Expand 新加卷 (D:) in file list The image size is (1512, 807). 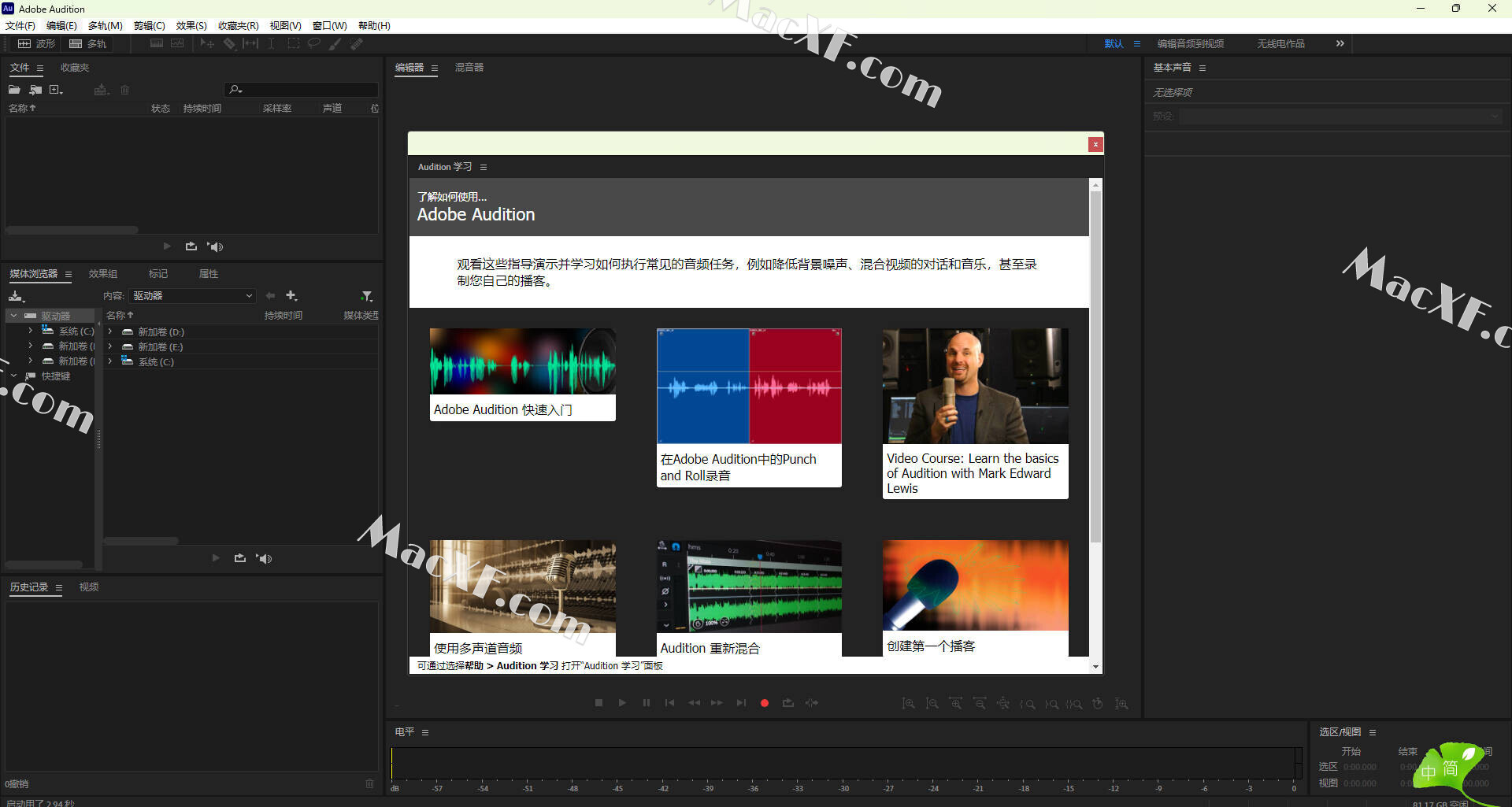pos(110,331)
